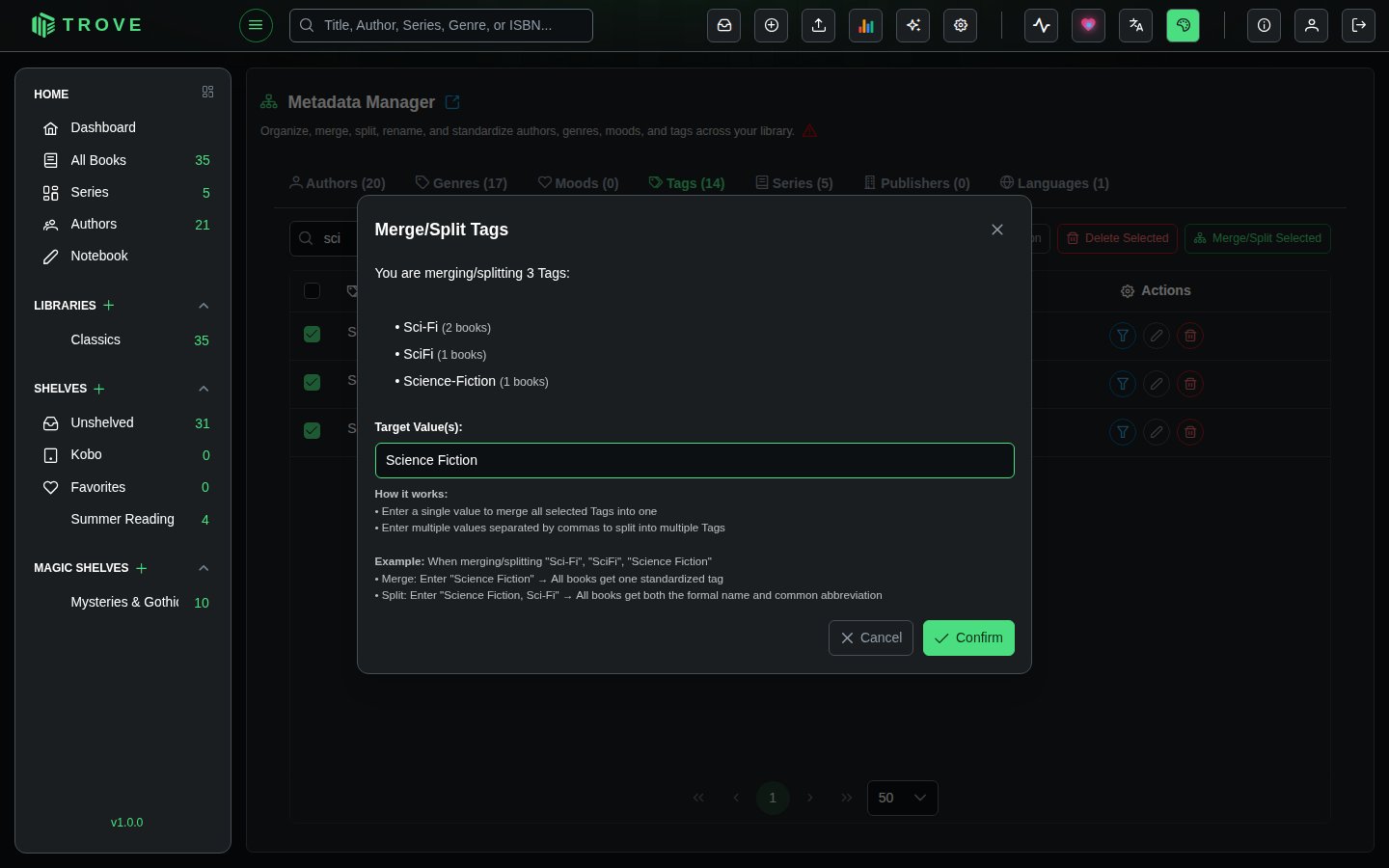Open the user profile icon

click(x=1312, y=25)
